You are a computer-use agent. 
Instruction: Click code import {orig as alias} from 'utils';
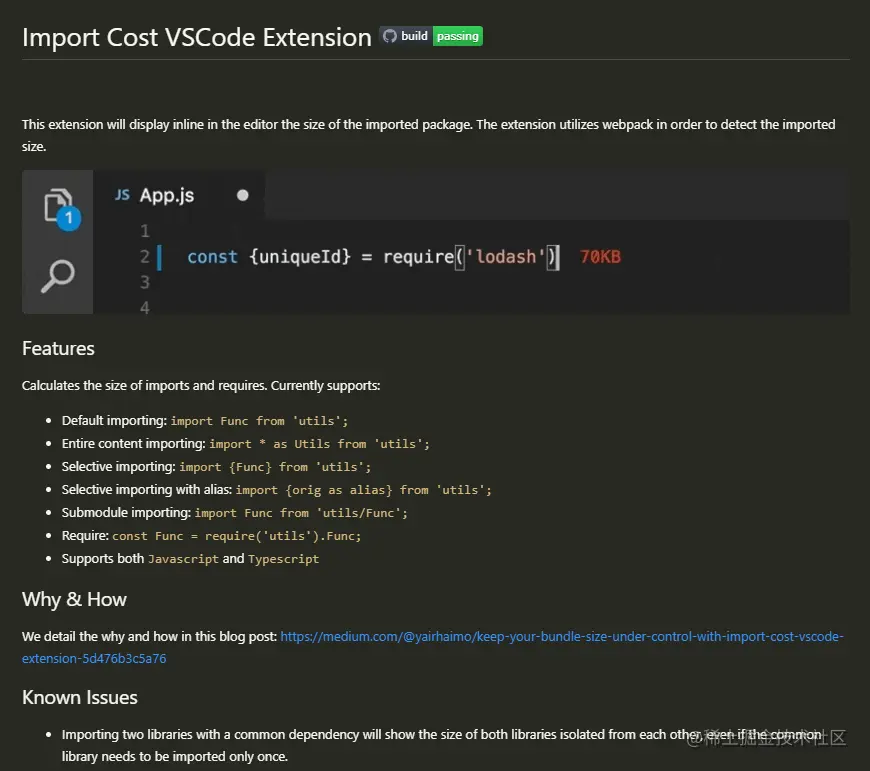click(x=363, y=490)
